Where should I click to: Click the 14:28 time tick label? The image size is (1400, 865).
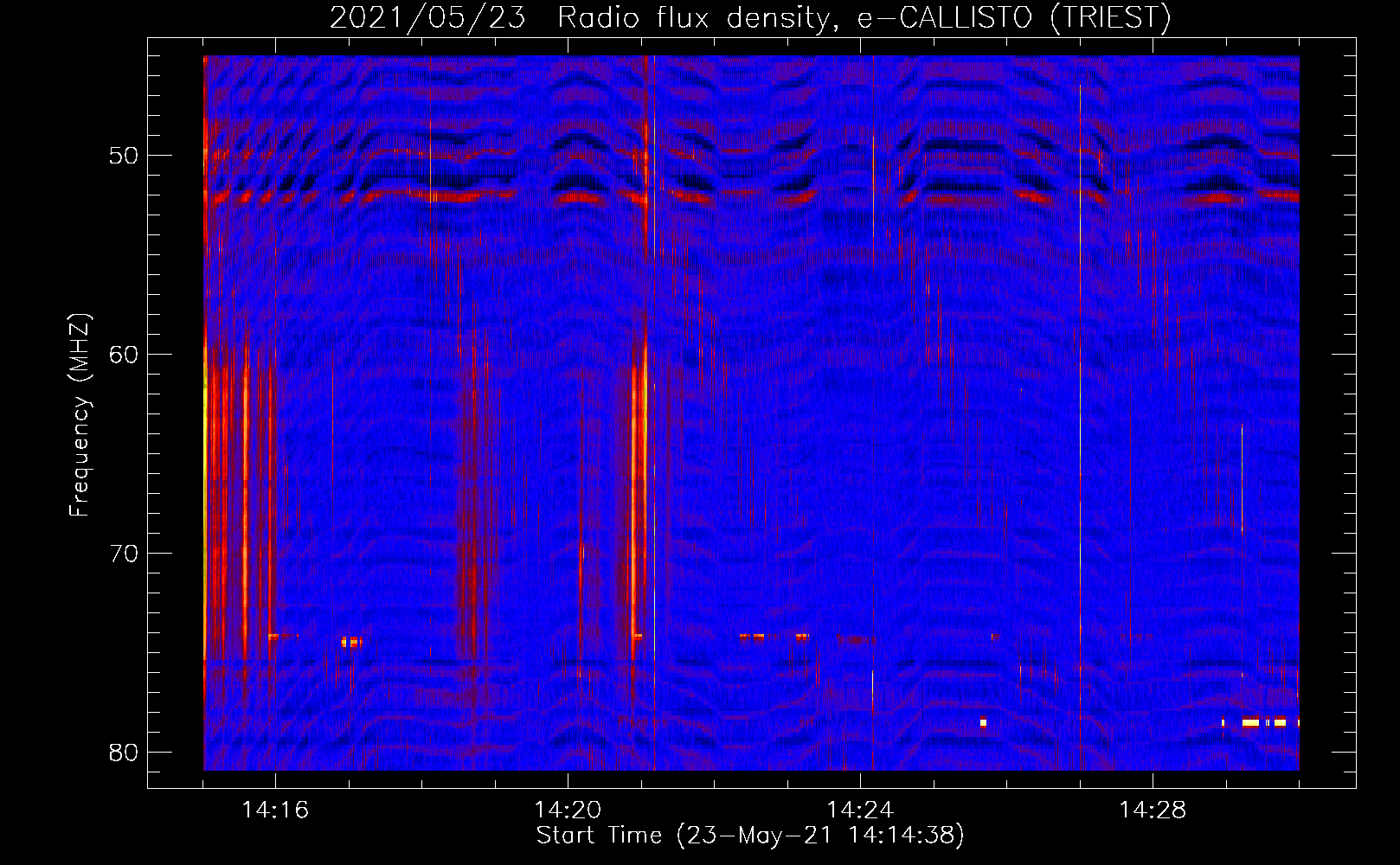click(x=1153, y=811)
